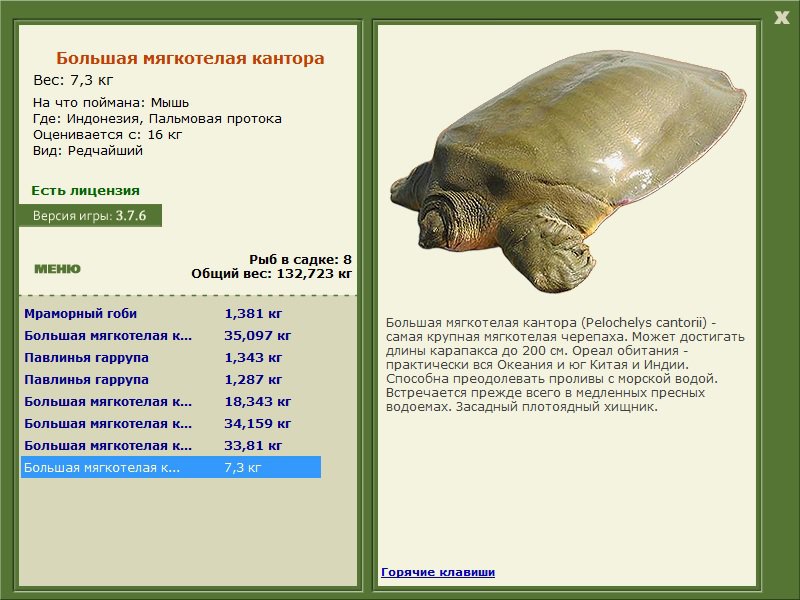Click the Вид: Редчайший line
Screen dimensions: 800x600
coord(88,151)
